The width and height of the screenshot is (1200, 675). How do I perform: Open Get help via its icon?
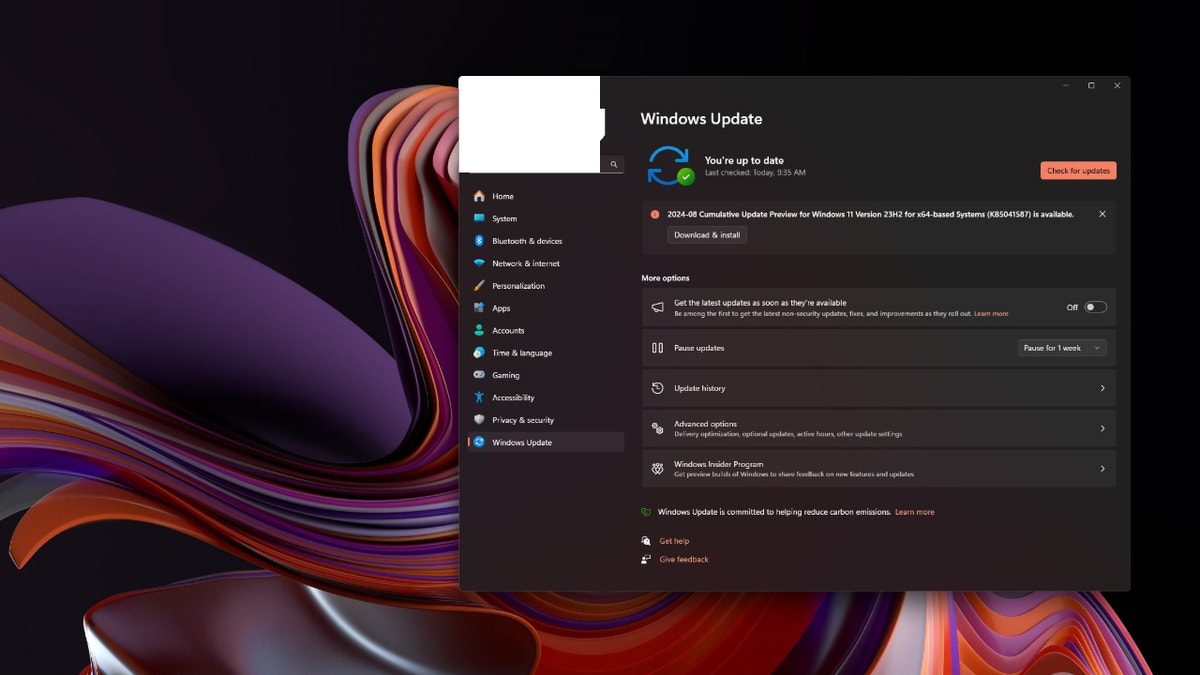pos(646,540)
